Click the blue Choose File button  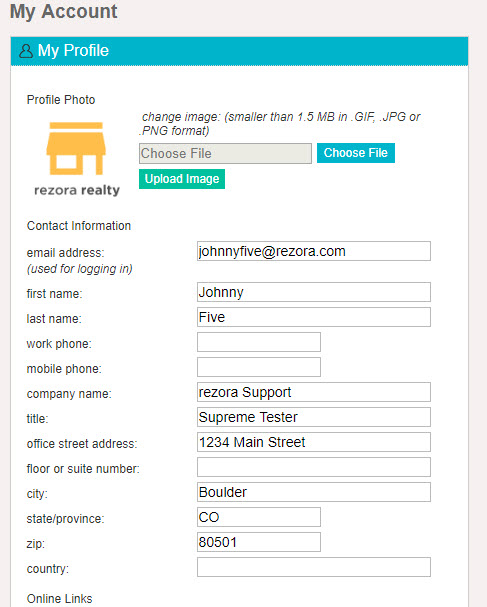point(356,153)
